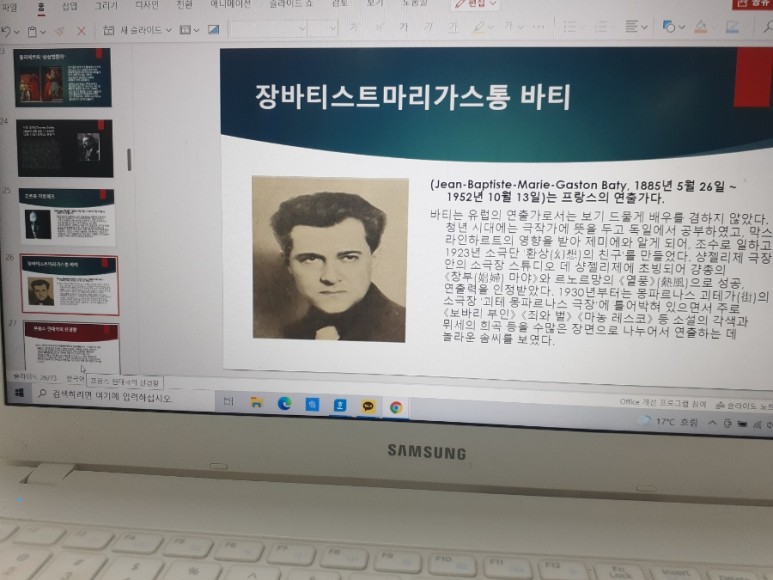Click the portrait photo on the slide
Screen dimensions: 773x580
point(329,259)
